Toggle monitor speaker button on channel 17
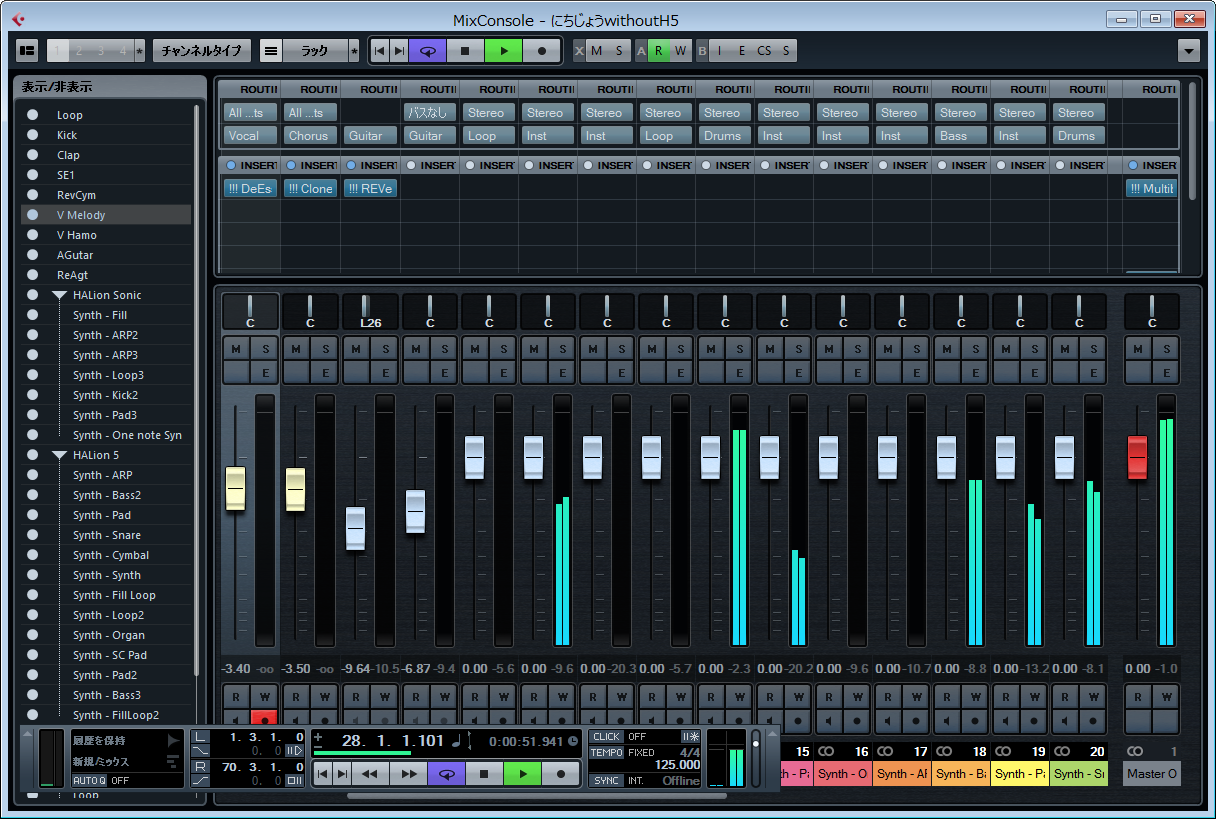The image size is (1216, 819). tap(889, 719)
